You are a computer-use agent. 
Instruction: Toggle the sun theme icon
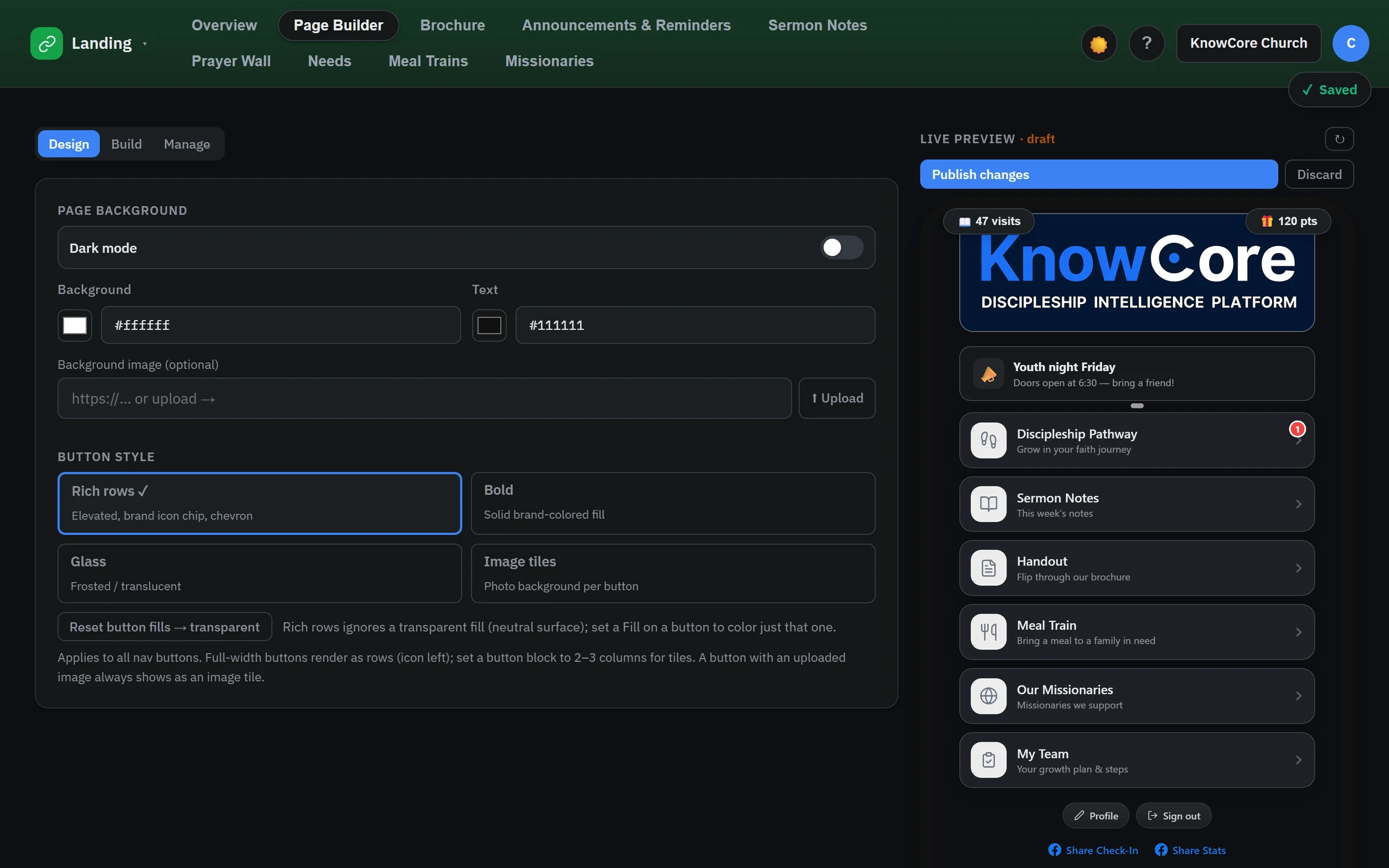click(x=1099, y=43)
